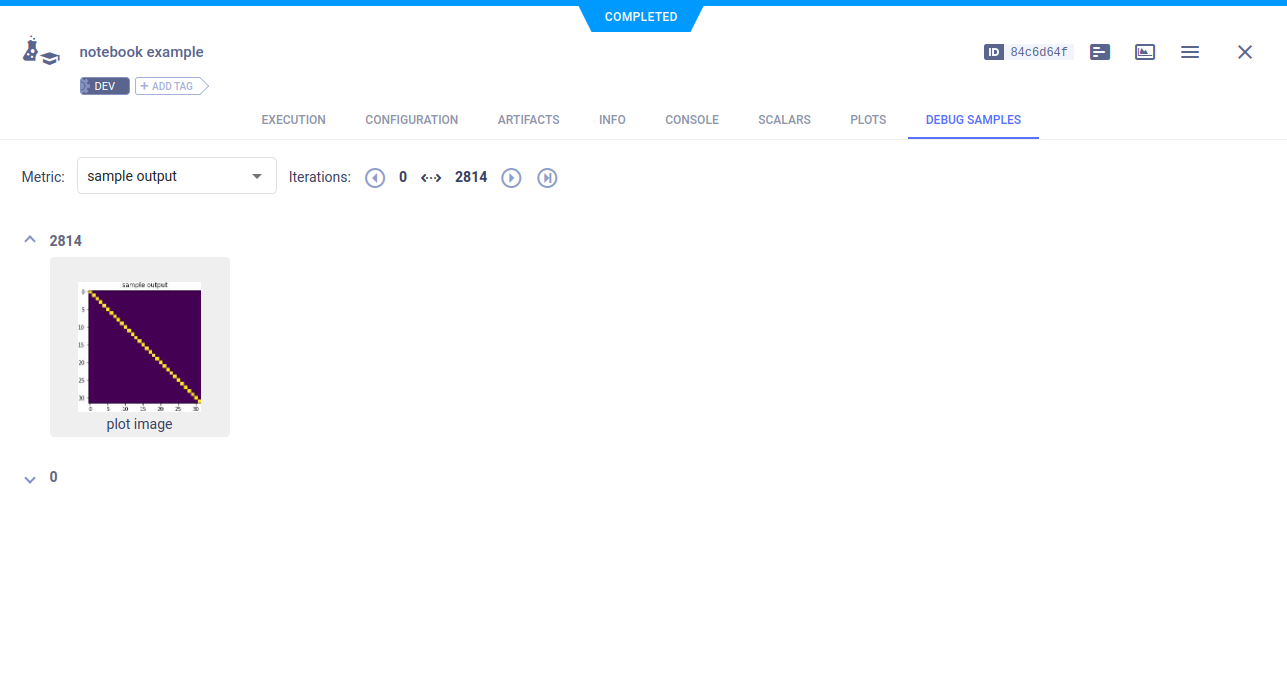Click the Add Tag button
This screenshot has width=1287, height=682.
[x=168, y=86]
